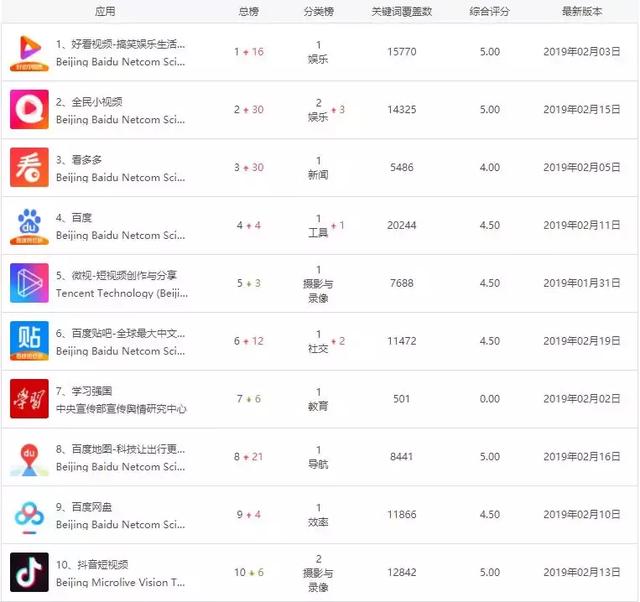640x602 pixels.
Task: Click the 好看视频 app icon
Action: point(29,52)
